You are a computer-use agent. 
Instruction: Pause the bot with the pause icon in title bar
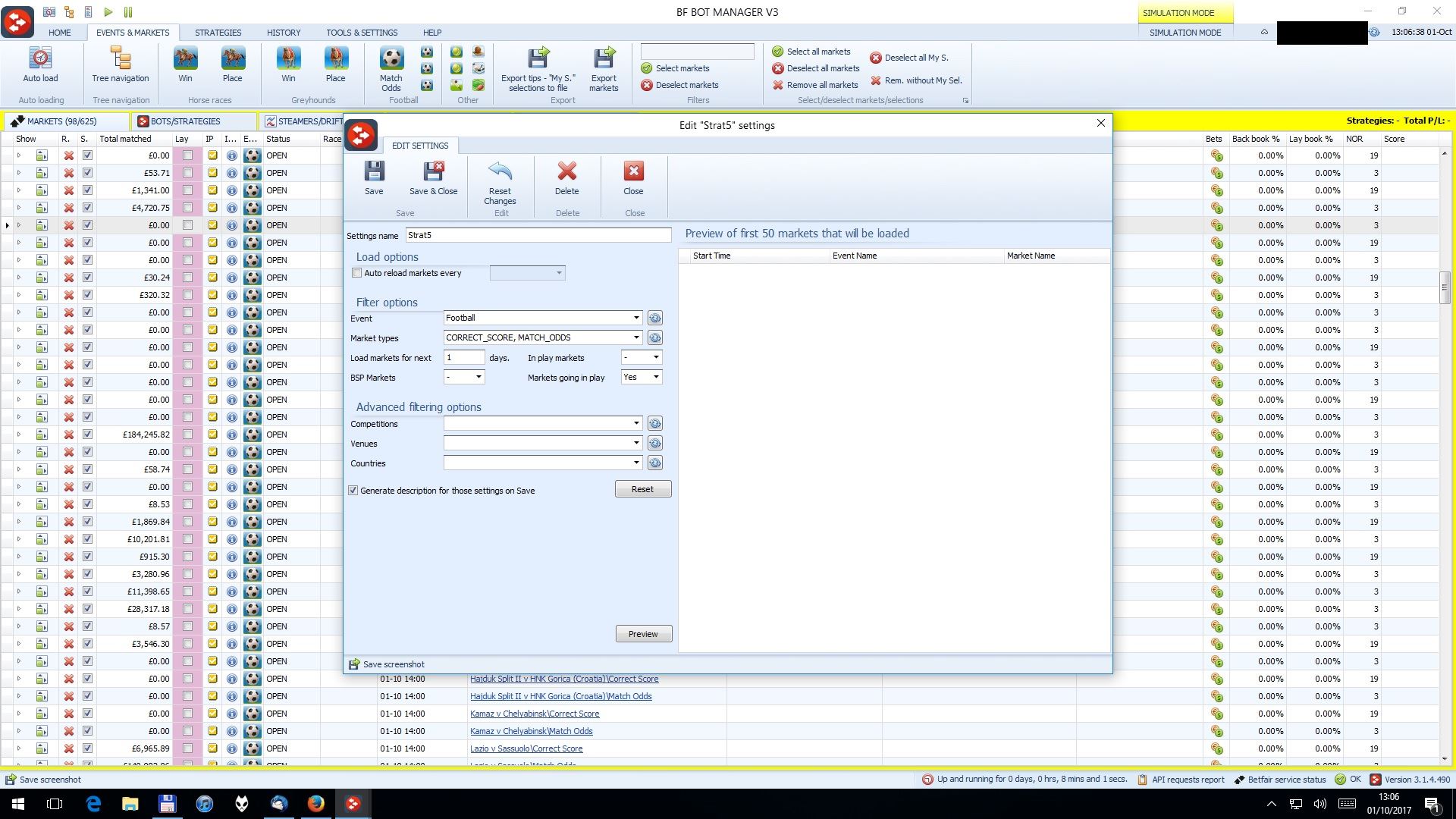[128, 12]
